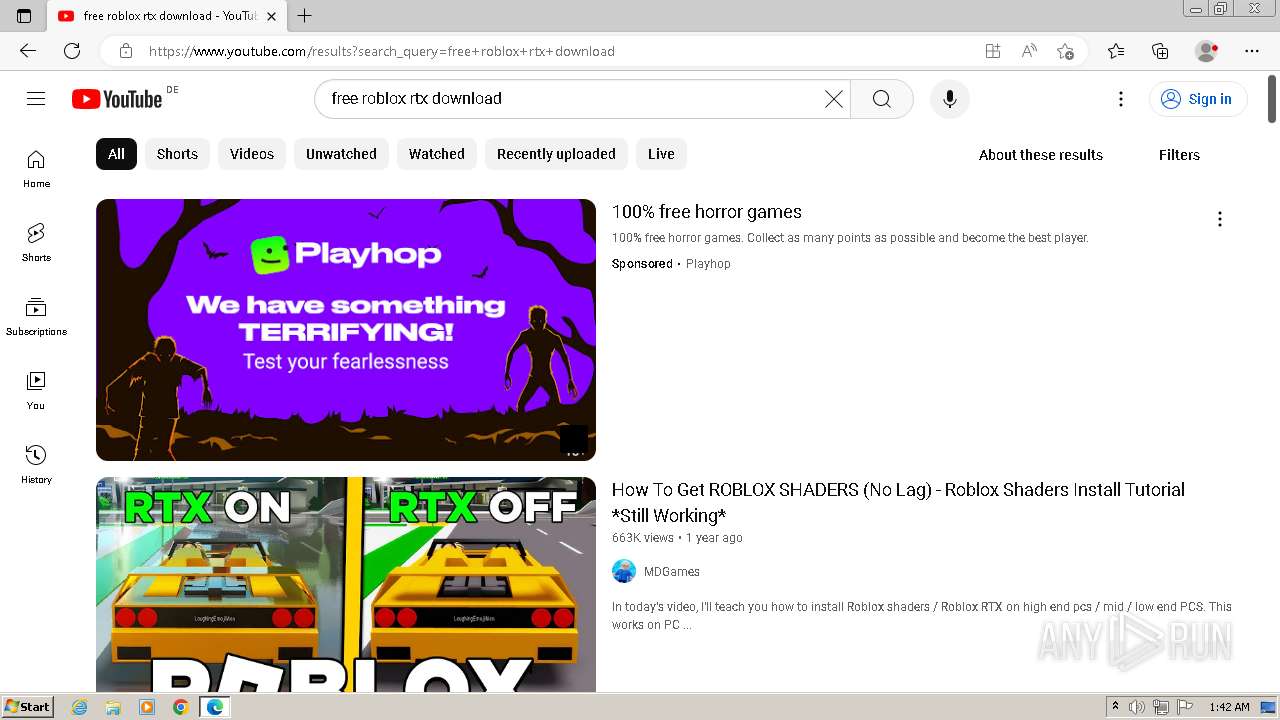The height and width of the screenshot is (720, 1280).
Task: Add this page to favorites
Action: (x=1065, y=51)
